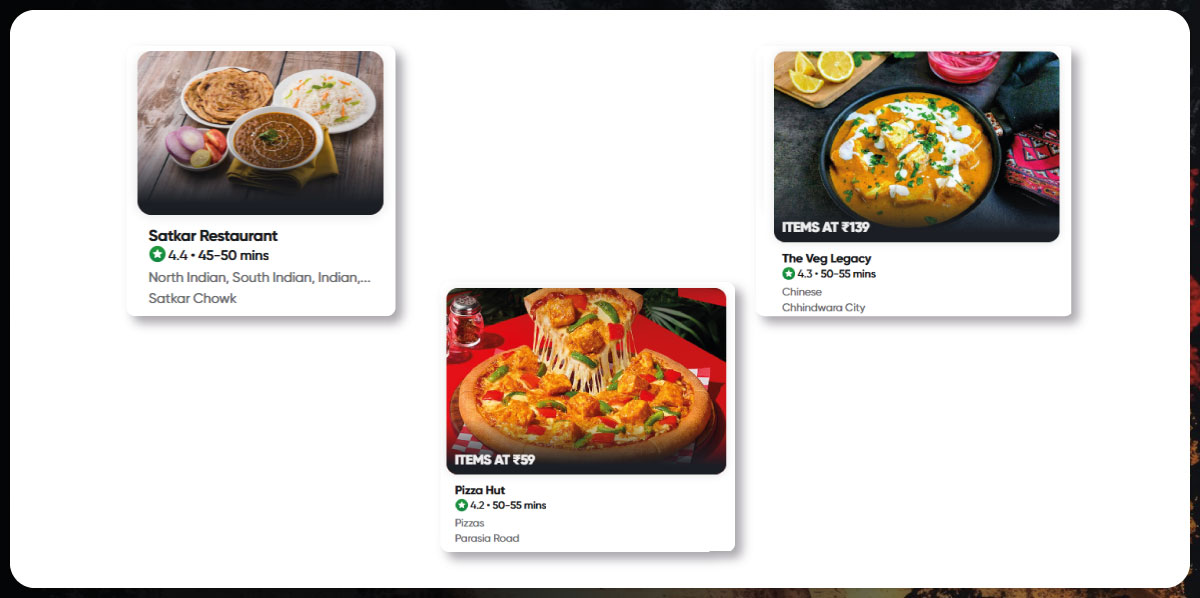Select The Veg Legacy restaurant name
1200x598 pixels.
(x=826, y=258)
